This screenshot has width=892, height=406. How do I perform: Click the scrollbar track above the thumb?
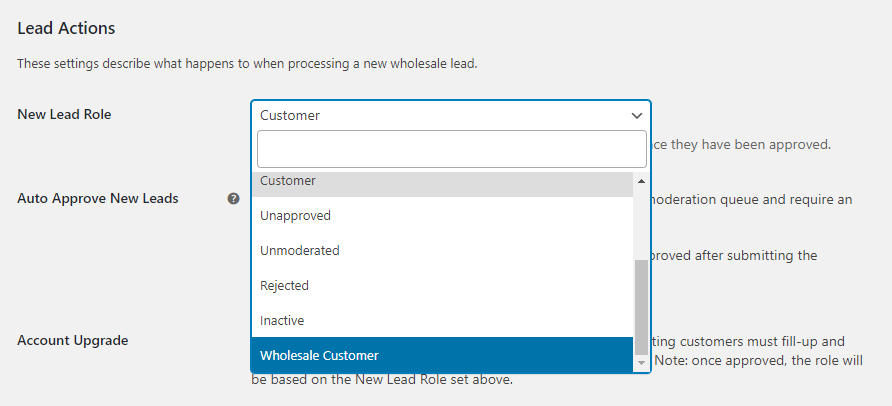click(x=641, y=222)
